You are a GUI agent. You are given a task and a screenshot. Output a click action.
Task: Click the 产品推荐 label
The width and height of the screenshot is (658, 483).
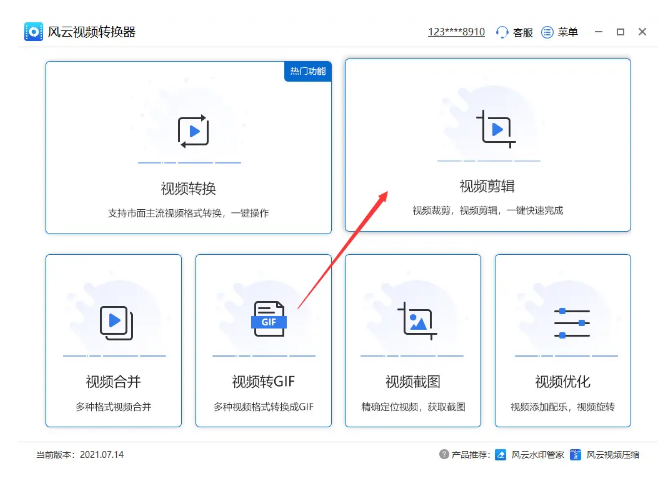pos(470,454)
